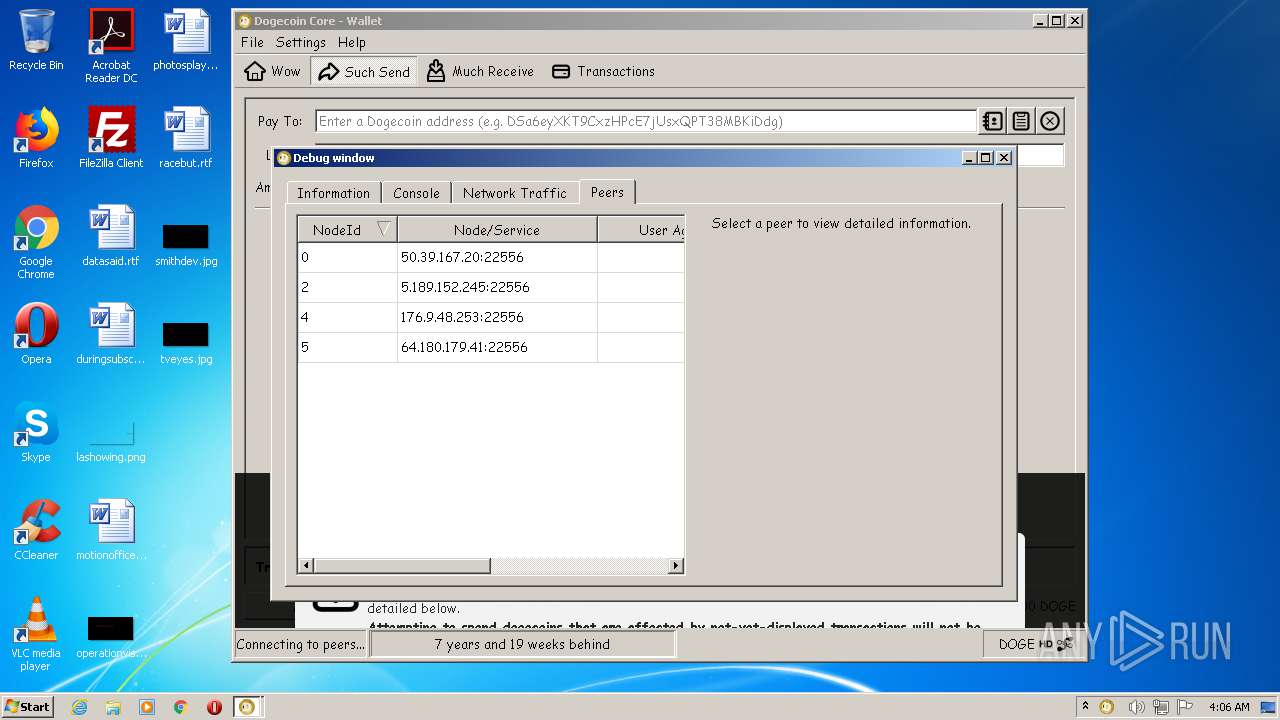Click the volume speaker tray icon
Screen dimensions: 1280x720
tap(1137, 706)
